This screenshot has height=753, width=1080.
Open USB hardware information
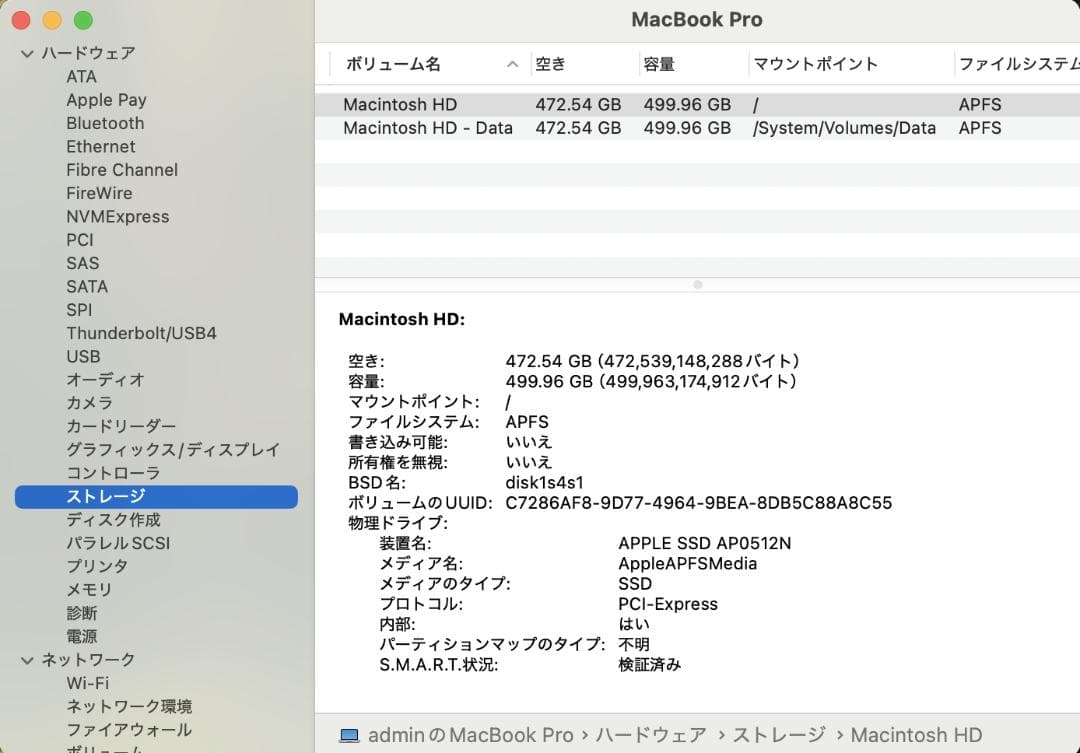pos(84,356)
